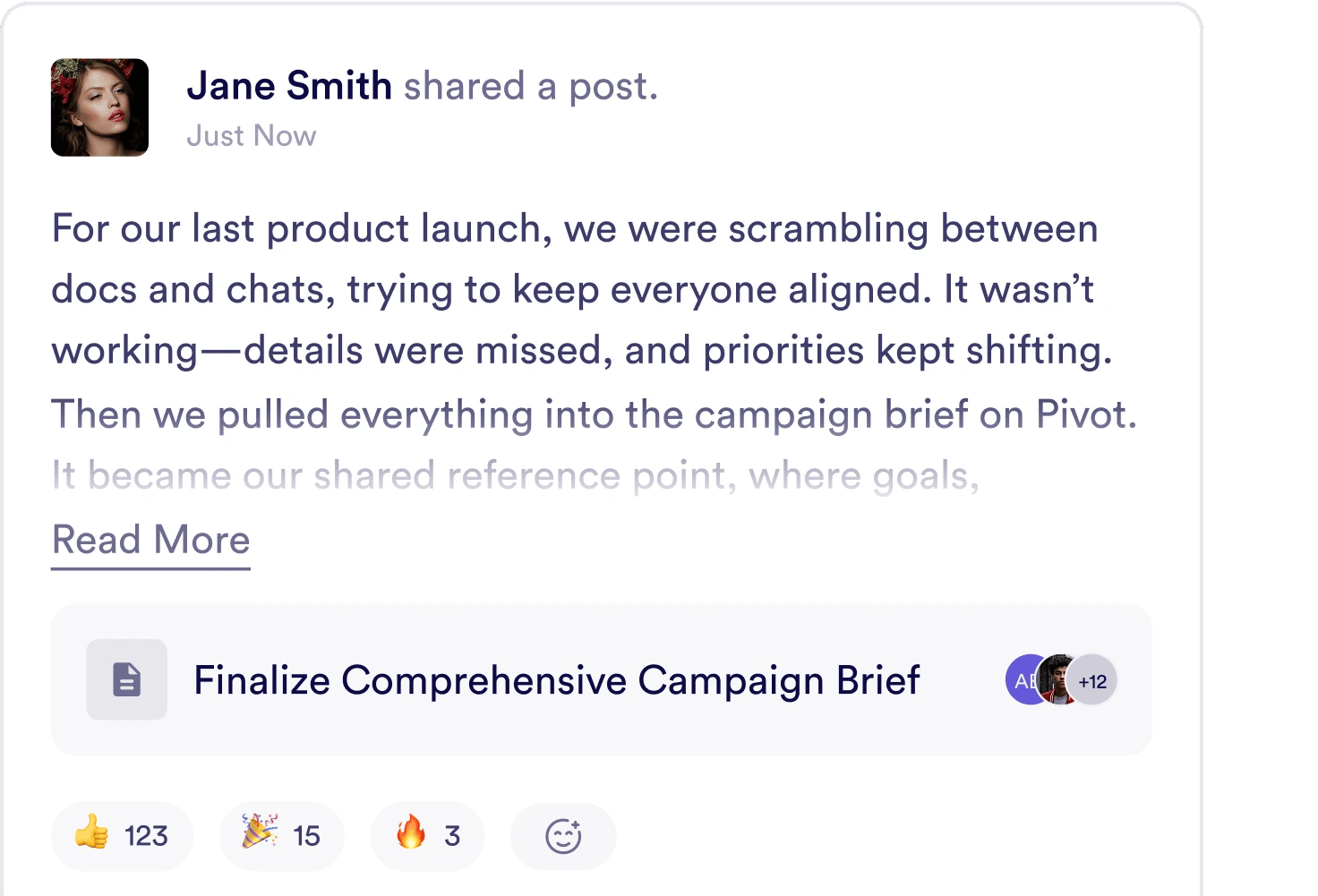Click the curly-haired member avatar on the brief
The width and height of the screenshot is (1318, 896).
click(1057, 680)
